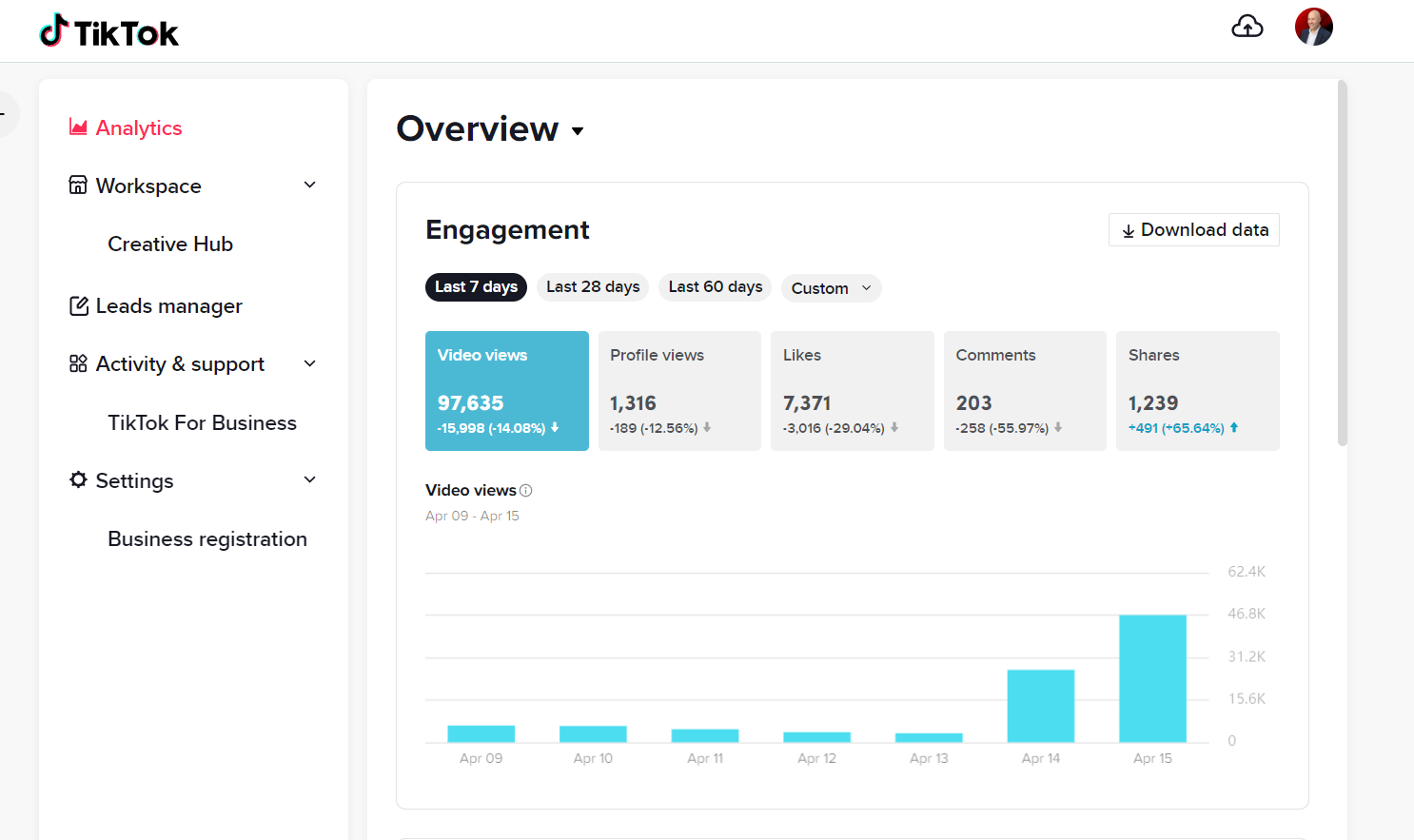1414x840 pixels.
Task: Select the Profile views metric card
Action: pyautogui.click(x=679, y=391)
